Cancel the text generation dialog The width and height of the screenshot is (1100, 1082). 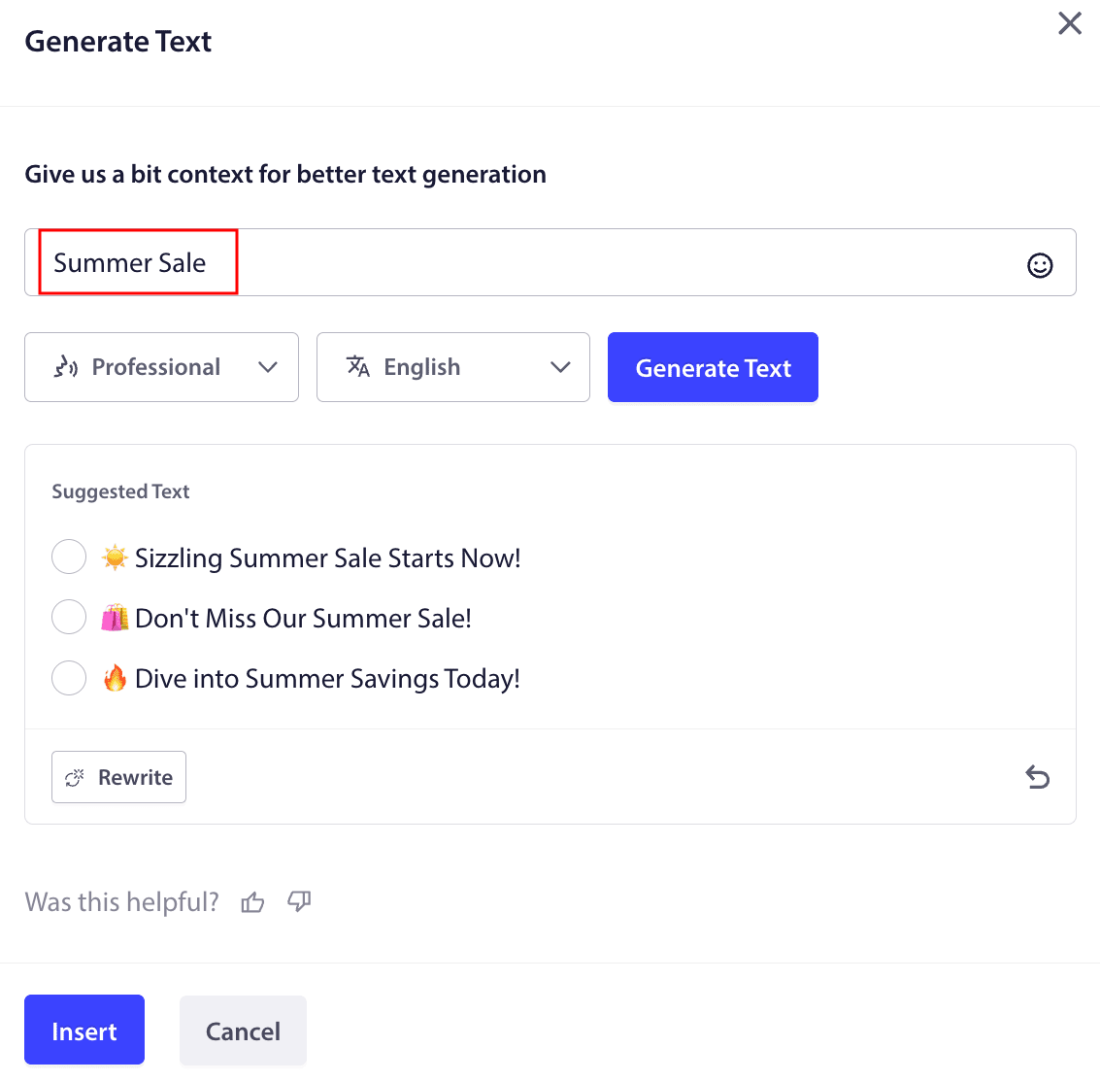click(x=243, y=1030)
